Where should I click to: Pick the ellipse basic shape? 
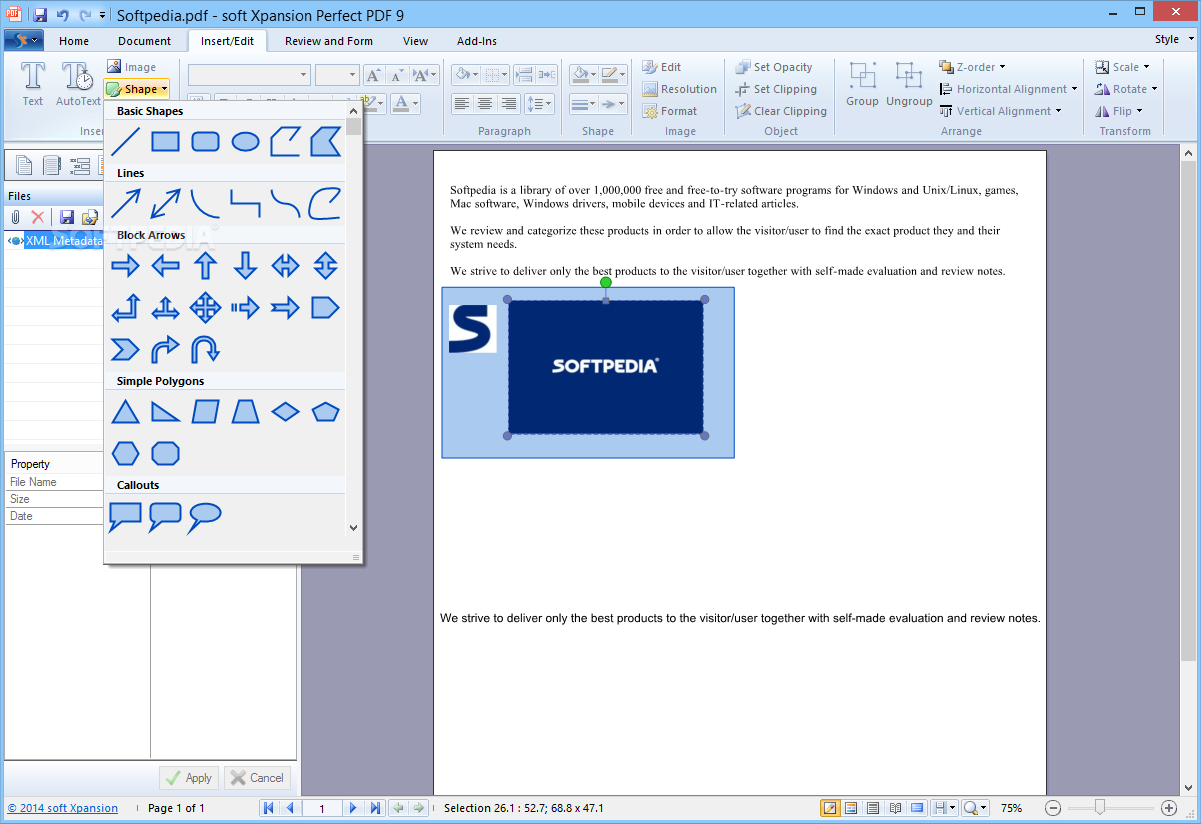pyautogui.click(x=245, y=142)
